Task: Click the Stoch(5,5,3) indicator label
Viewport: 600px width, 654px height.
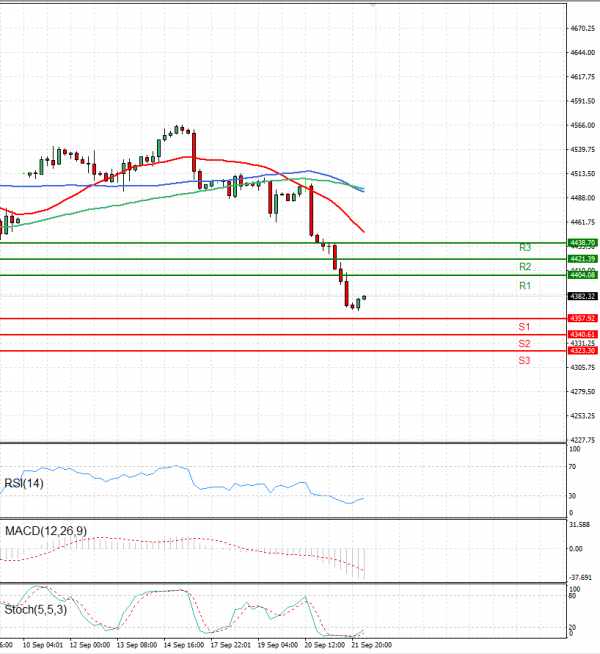Action: click(35, 610)
